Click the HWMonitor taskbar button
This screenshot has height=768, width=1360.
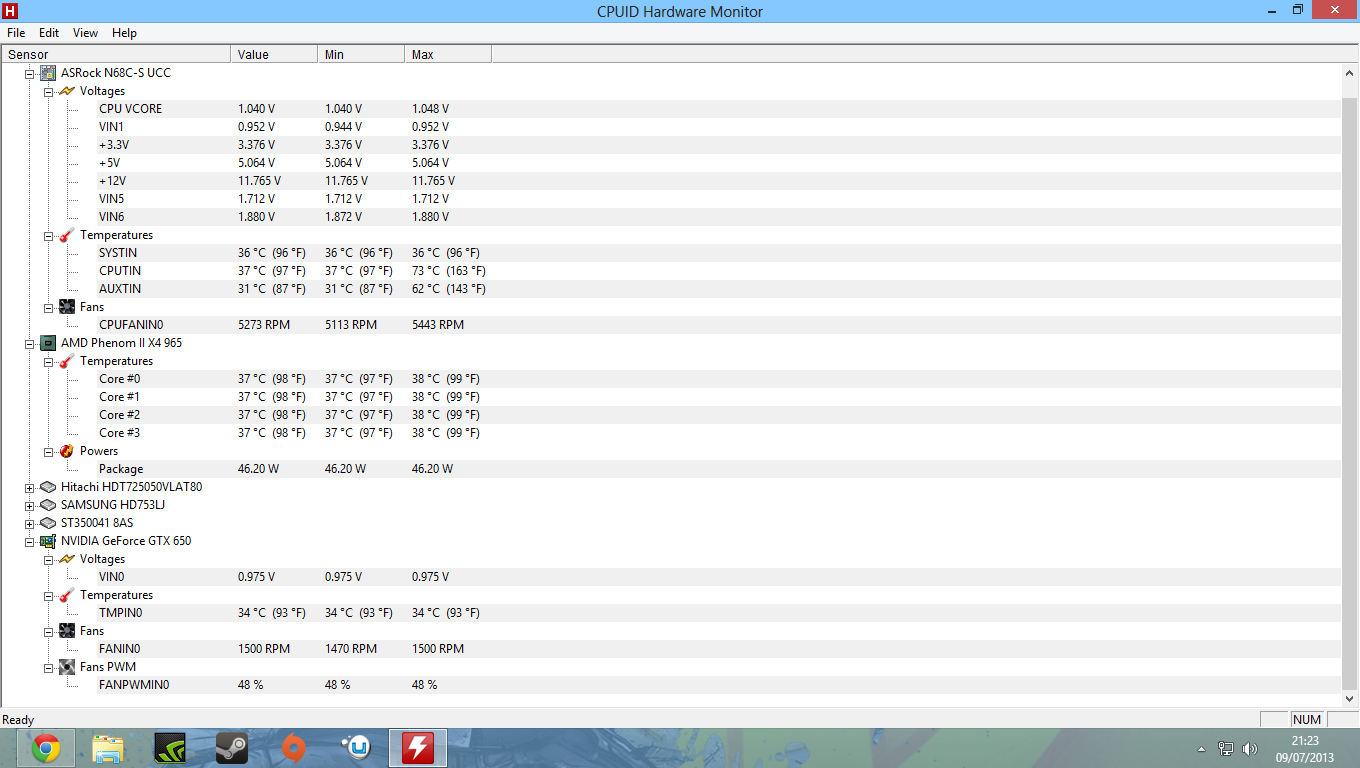[417, 748]
